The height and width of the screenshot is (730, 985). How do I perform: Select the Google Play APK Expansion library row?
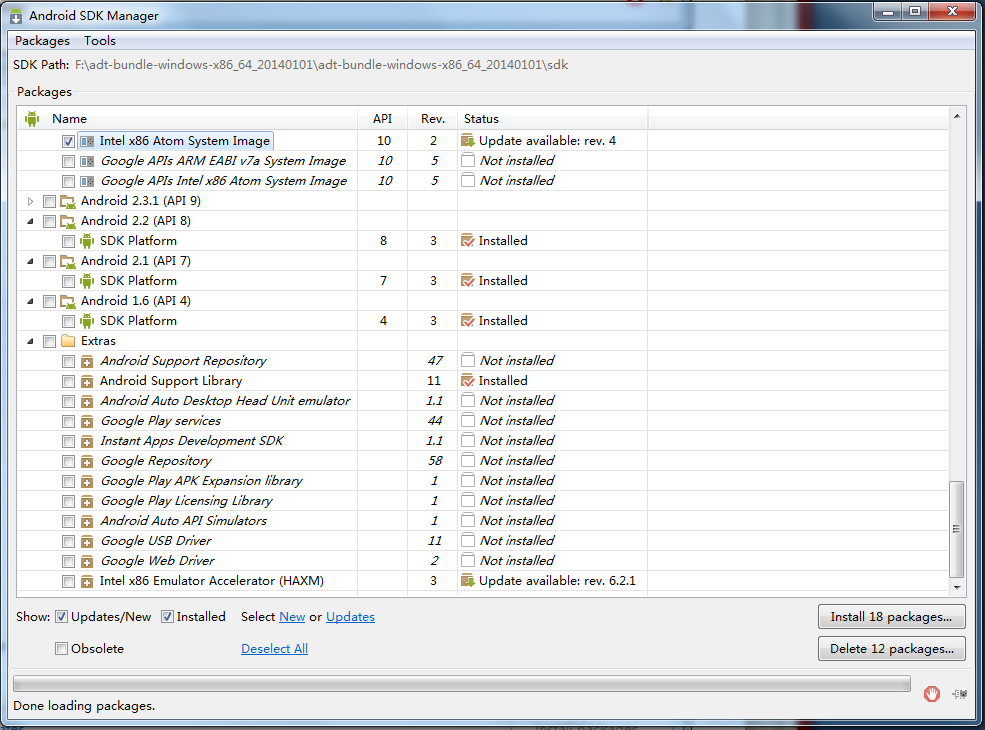tap(482, 481)
